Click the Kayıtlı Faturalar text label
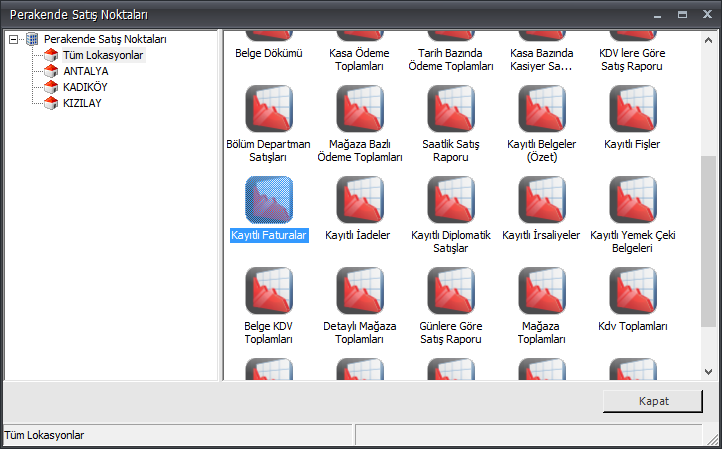Viewport: 722px width, 449px height. [x=269, y=235]
